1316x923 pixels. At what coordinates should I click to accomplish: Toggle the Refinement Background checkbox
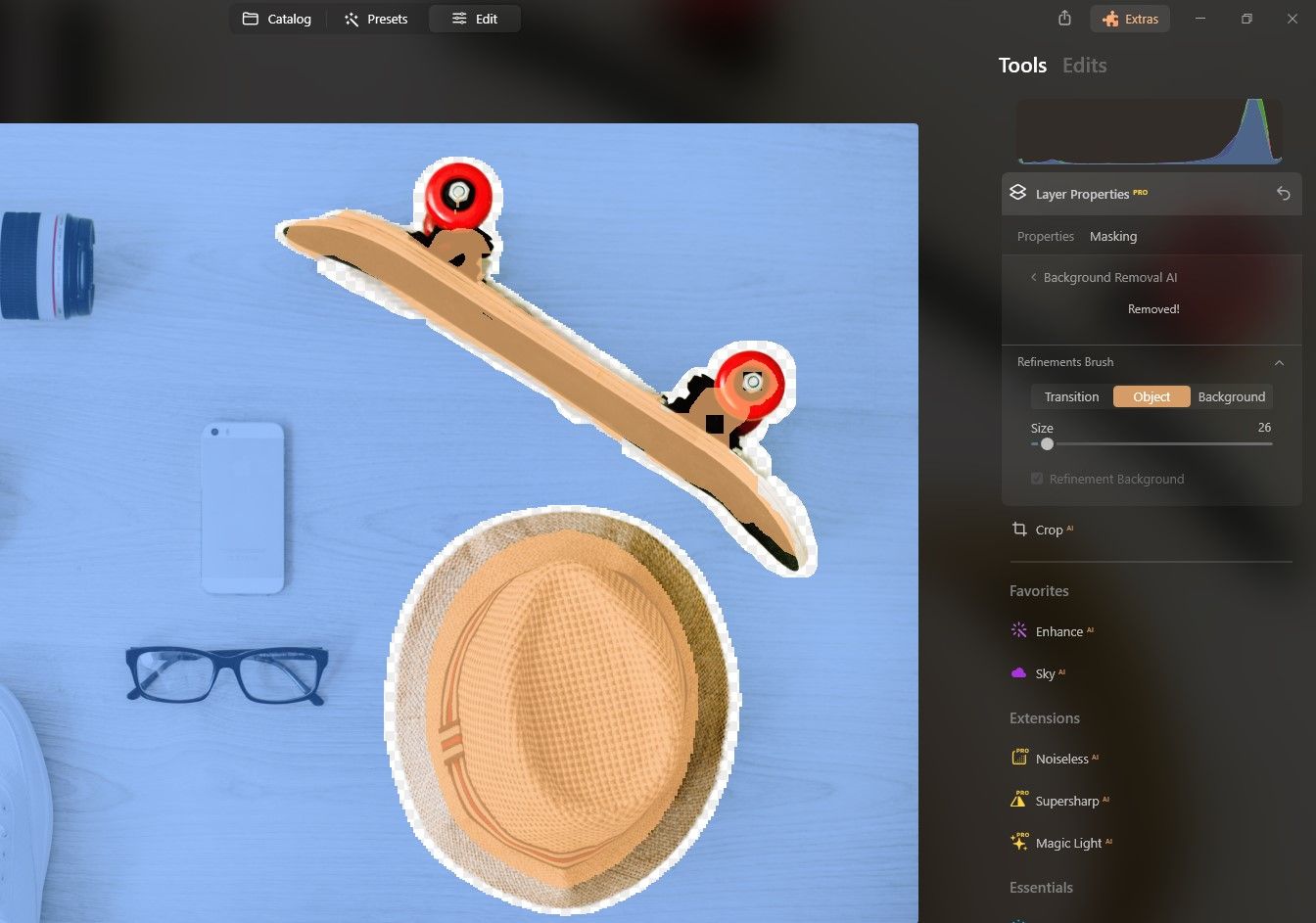(1037, 479)
